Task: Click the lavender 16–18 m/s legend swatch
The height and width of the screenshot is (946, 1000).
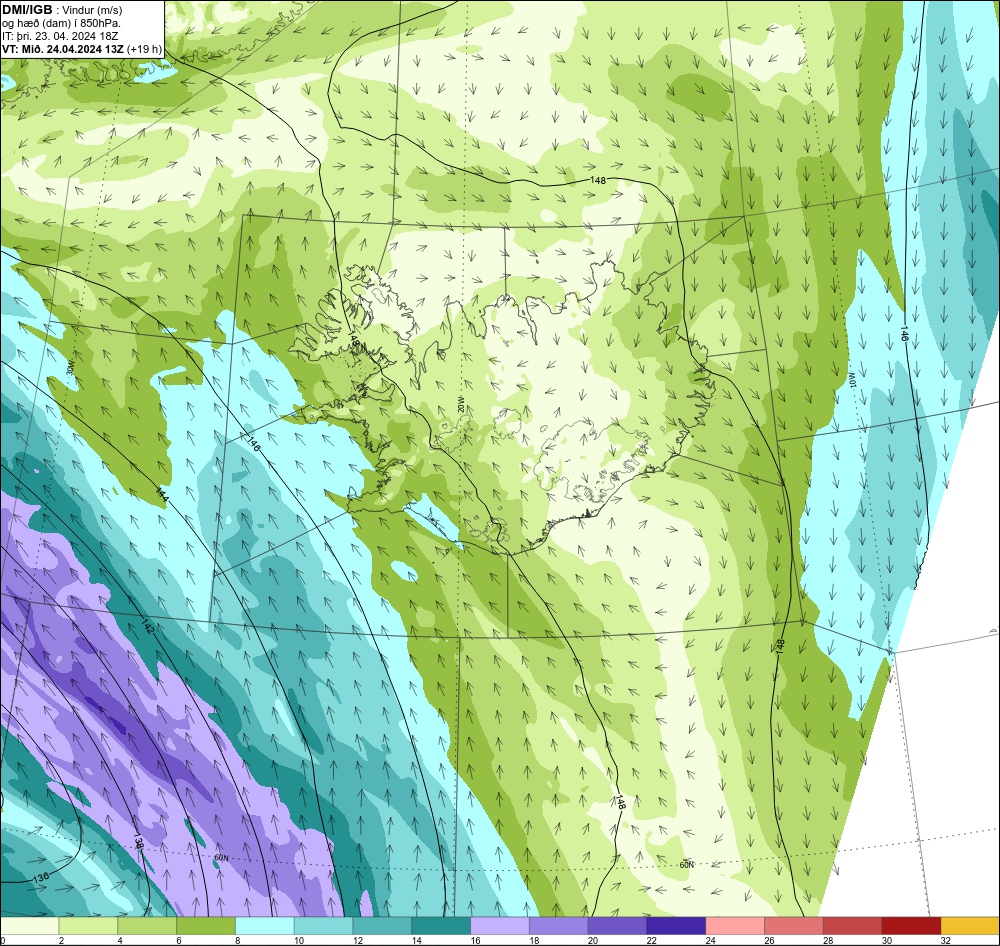Action: pyautogui.click(x=500, y=926)
